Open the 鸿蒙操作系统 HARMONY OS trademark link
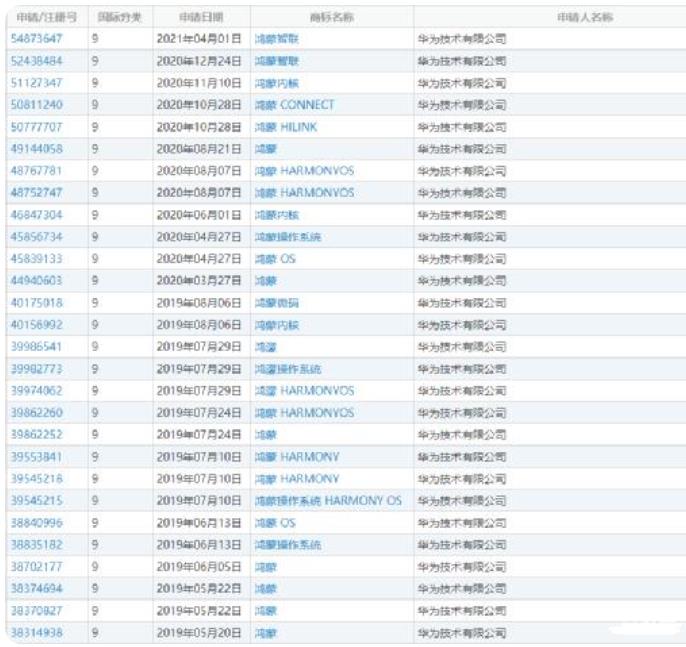 328,500
